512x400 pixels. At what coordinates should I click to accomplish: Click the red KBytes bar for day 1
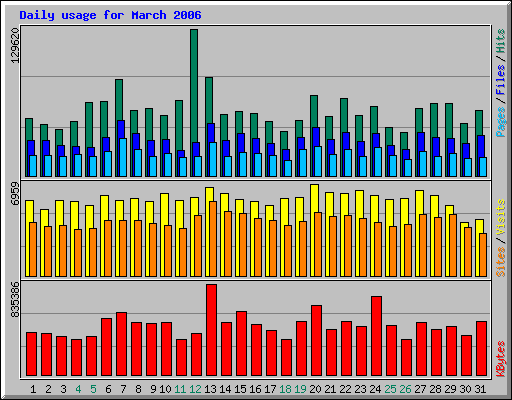(31, 354)
